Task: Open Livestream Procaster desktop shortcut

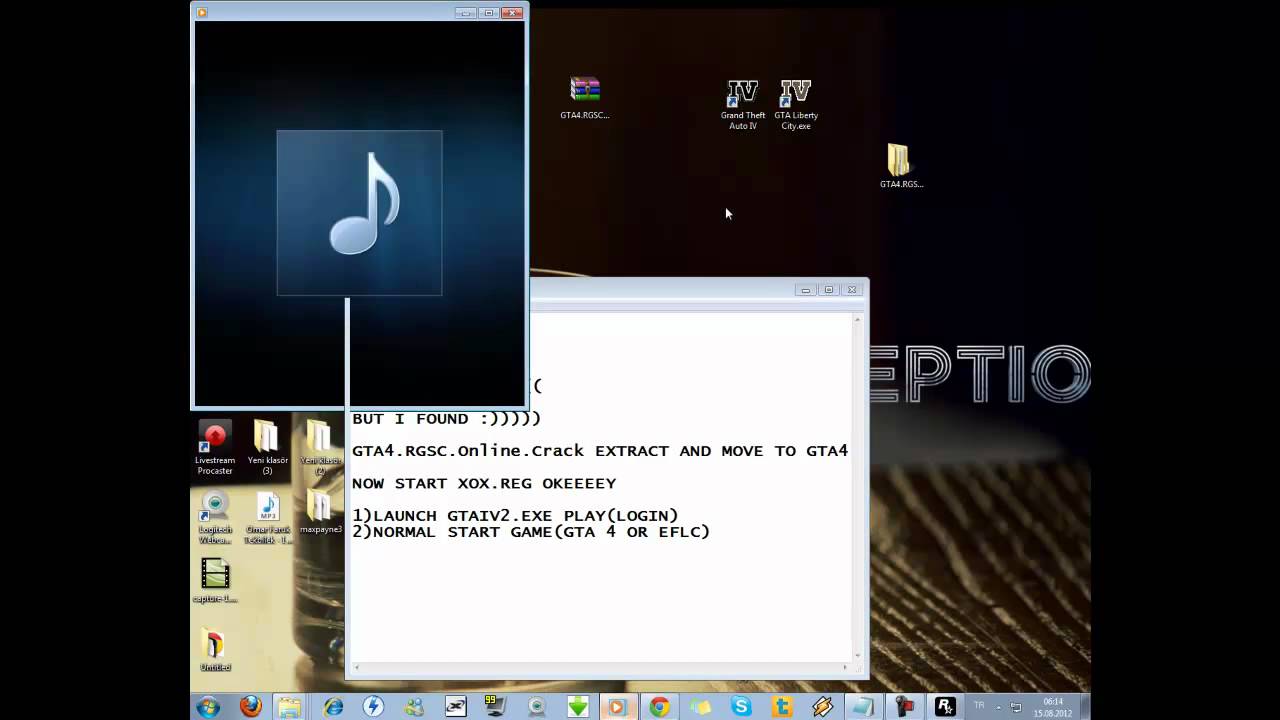Action: click(215, 447)
